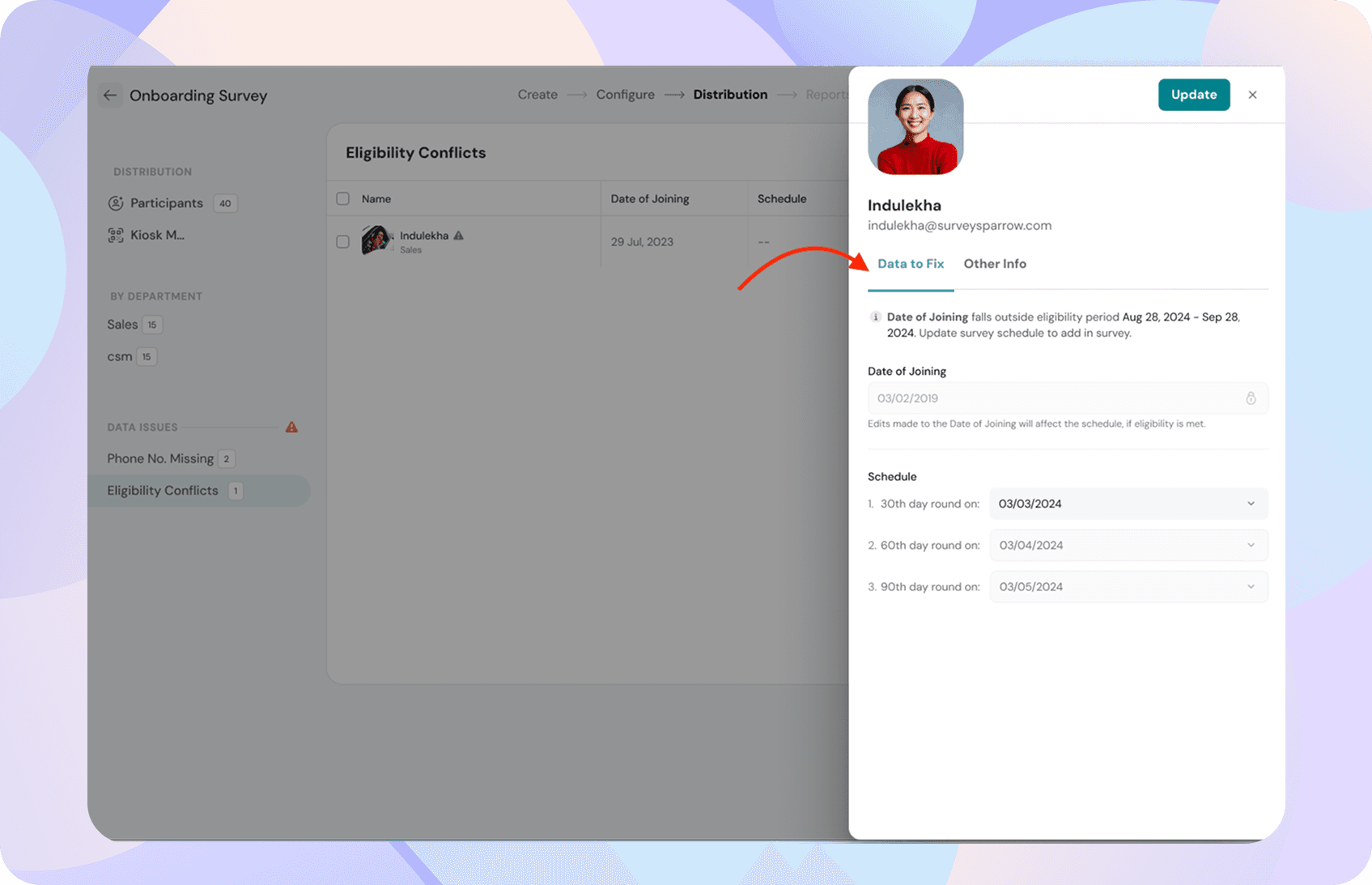Open the 60th day round date dropdown
The image size is (1372, 885).
tap(1128, 546)
